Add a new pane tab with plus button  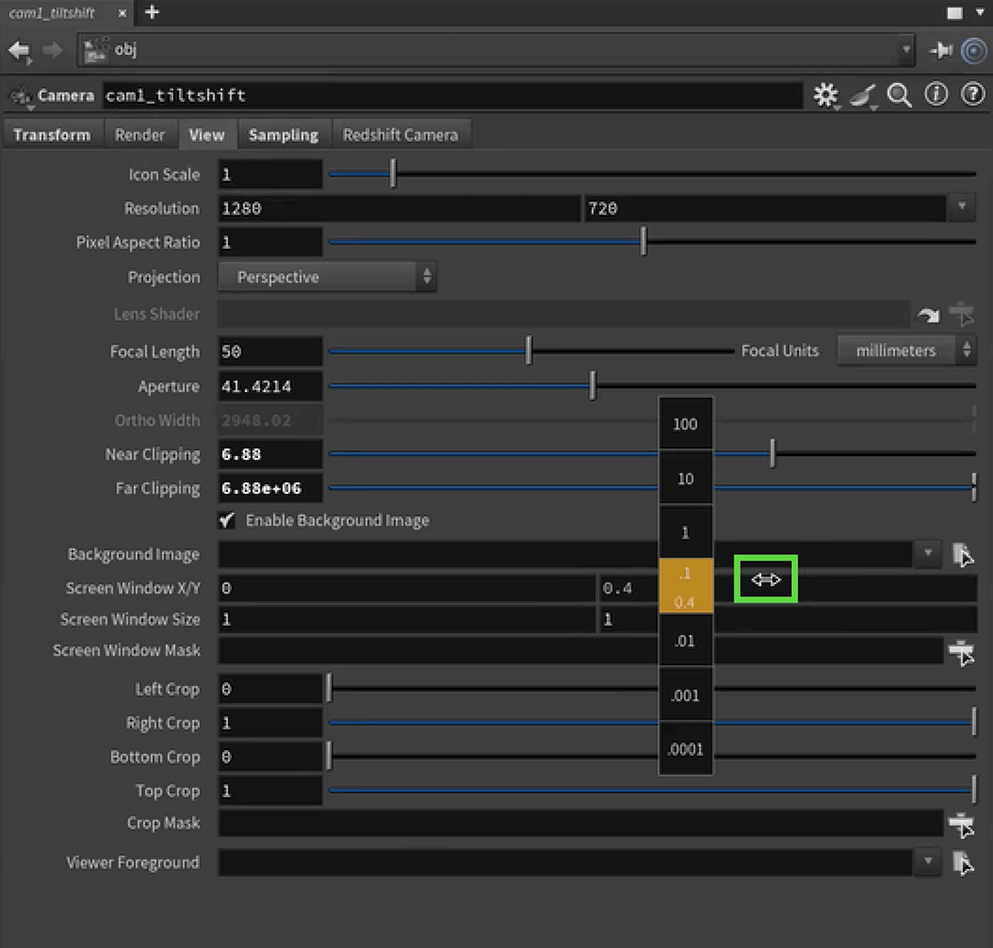pos(152,13)
